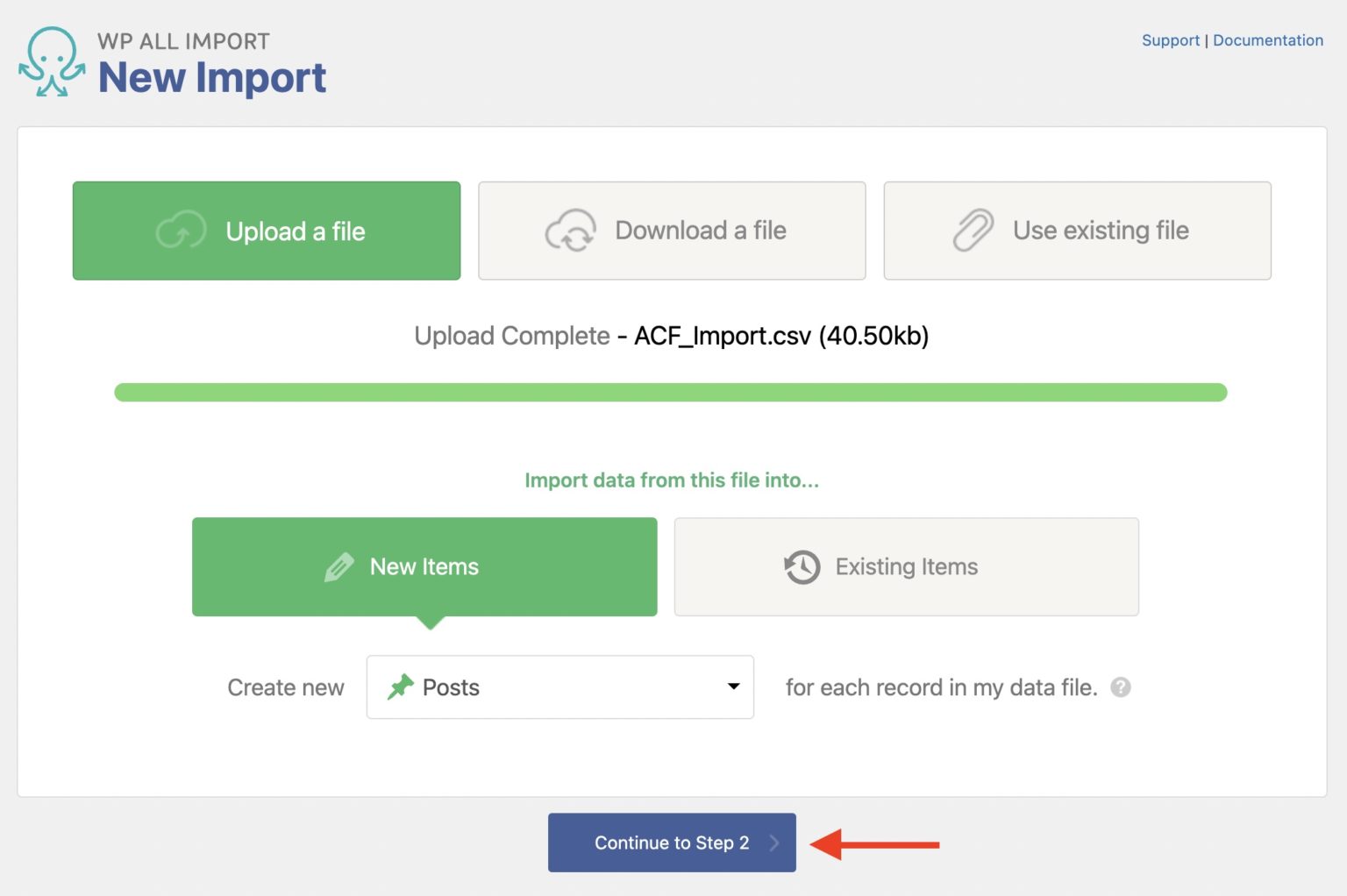The image size is (1347, 896).
Task: Select the New Items option
Action: [424, 566]
